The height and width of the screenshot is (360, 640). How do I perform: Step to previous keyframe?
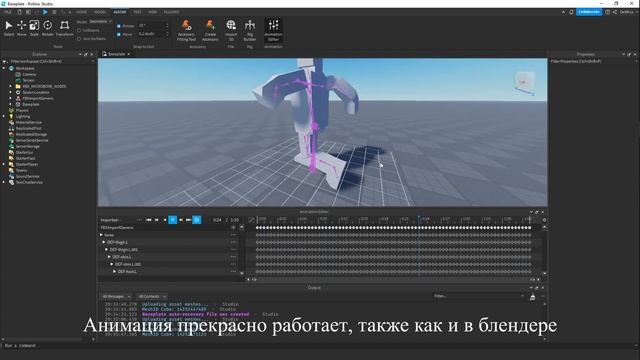(x=157, y=220)
